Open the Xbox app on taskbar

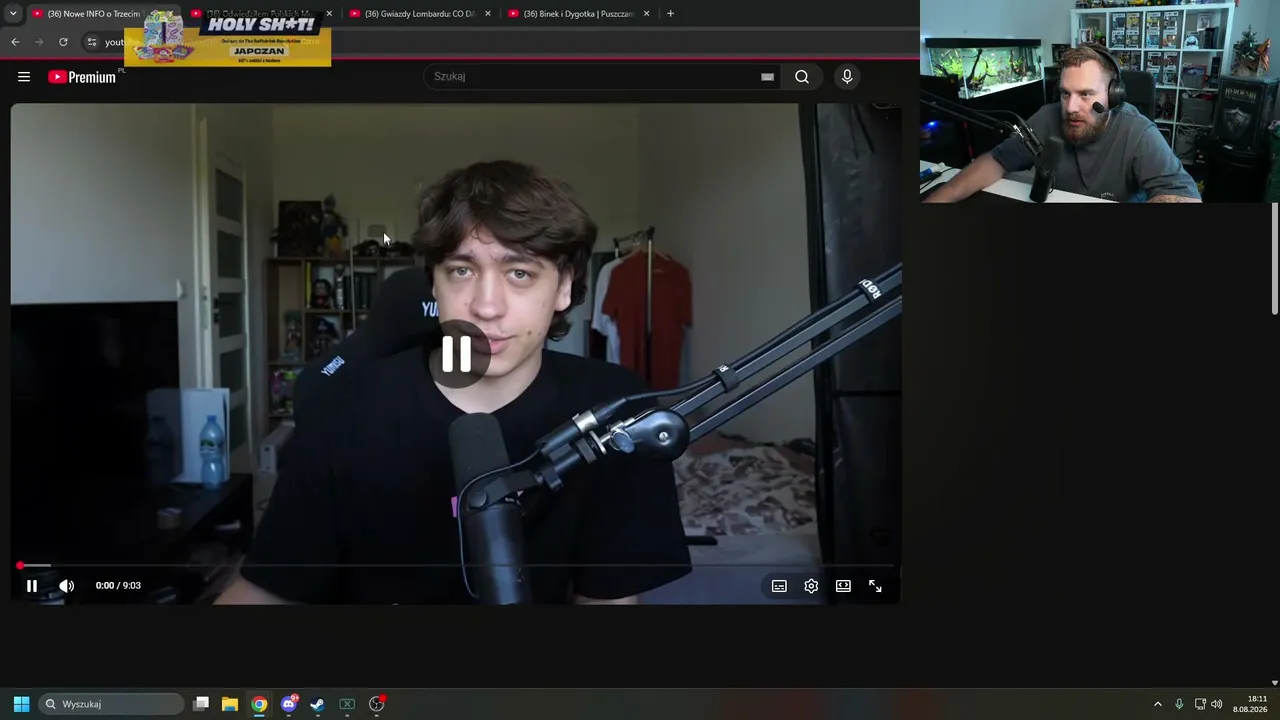[347, 704]
